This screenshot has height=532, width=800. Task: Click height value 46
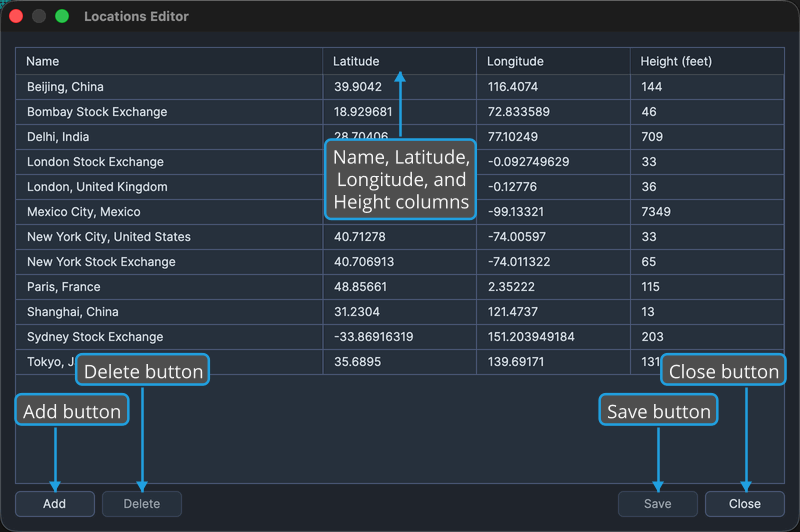click(x=649, y=112)
